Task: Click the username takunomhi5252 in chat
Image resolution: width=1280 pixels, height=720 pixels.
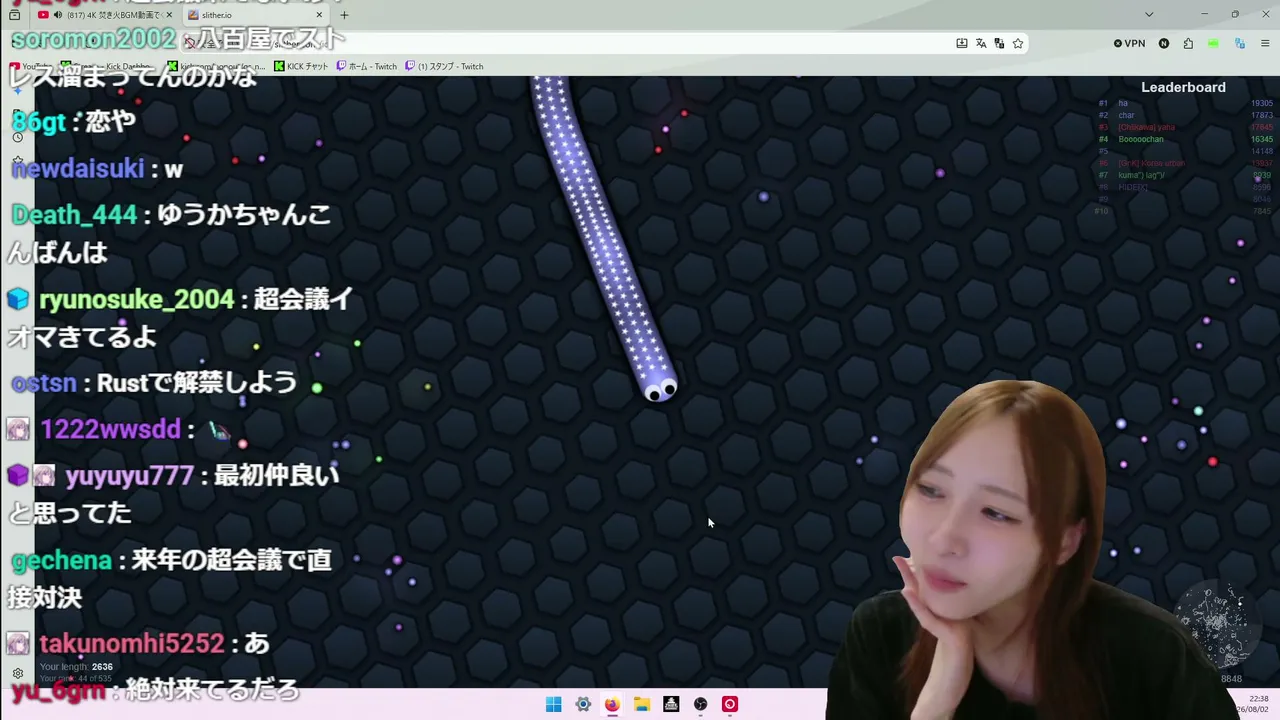Action: [x=132, y=643]
